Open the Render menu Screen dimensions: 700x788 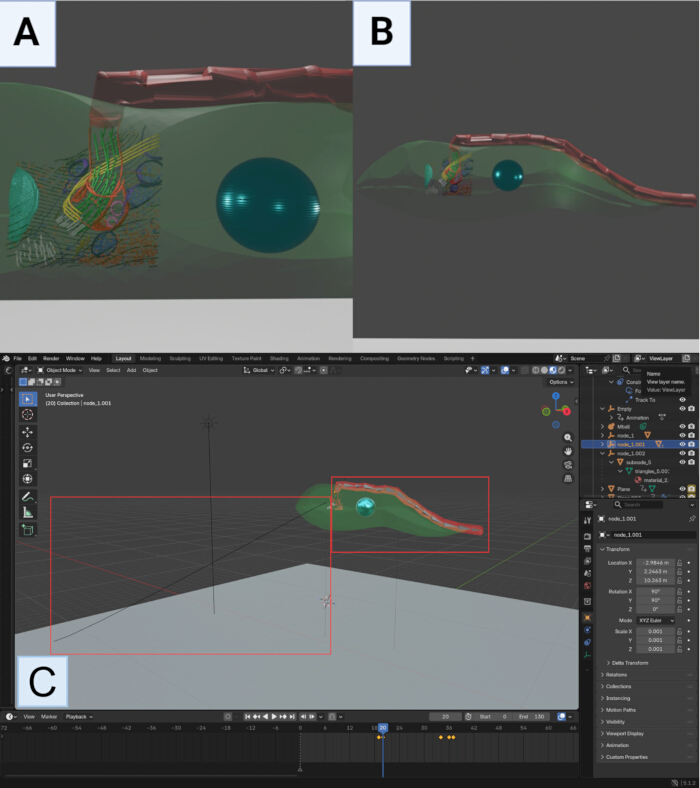click(51, 358)
